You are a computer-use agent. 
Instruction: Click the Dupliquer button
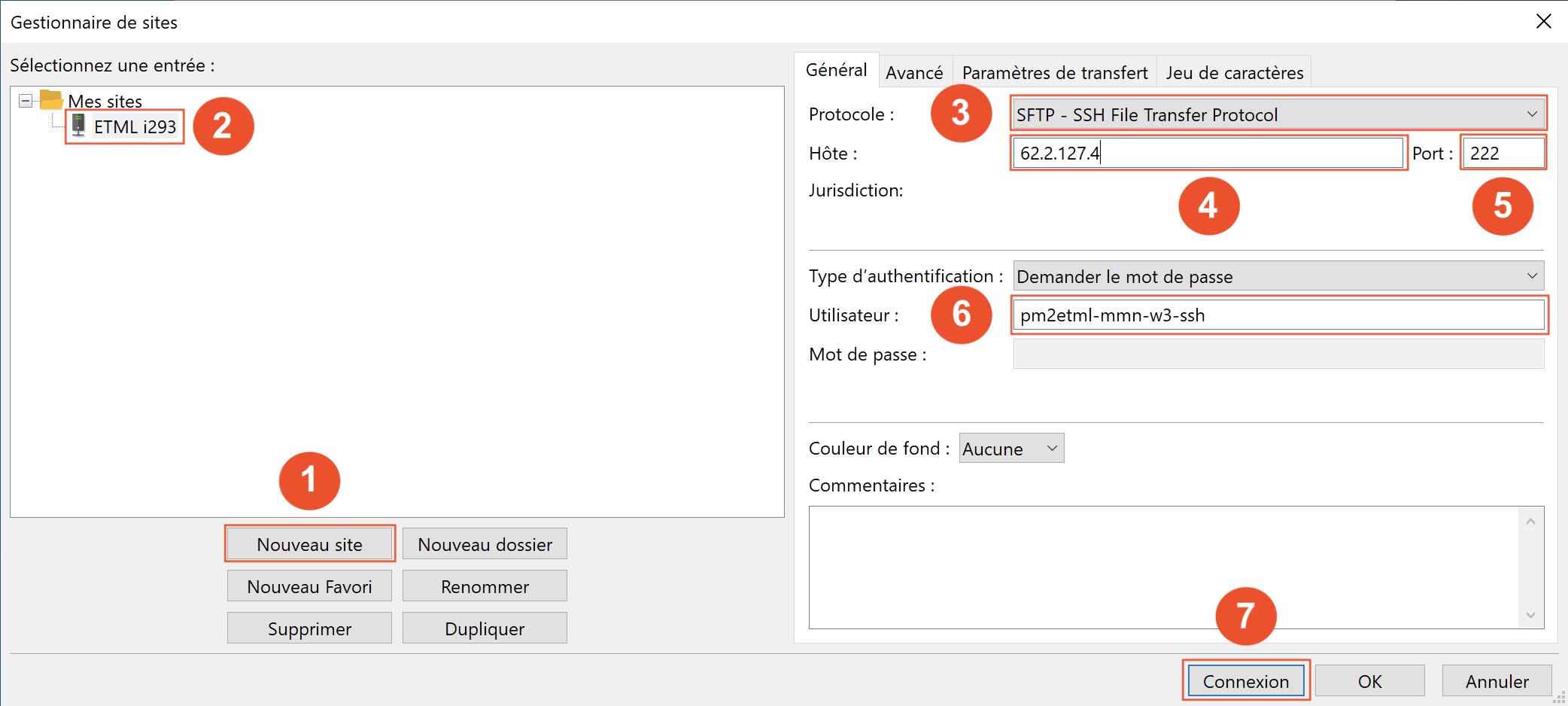(x=485, y=628)
